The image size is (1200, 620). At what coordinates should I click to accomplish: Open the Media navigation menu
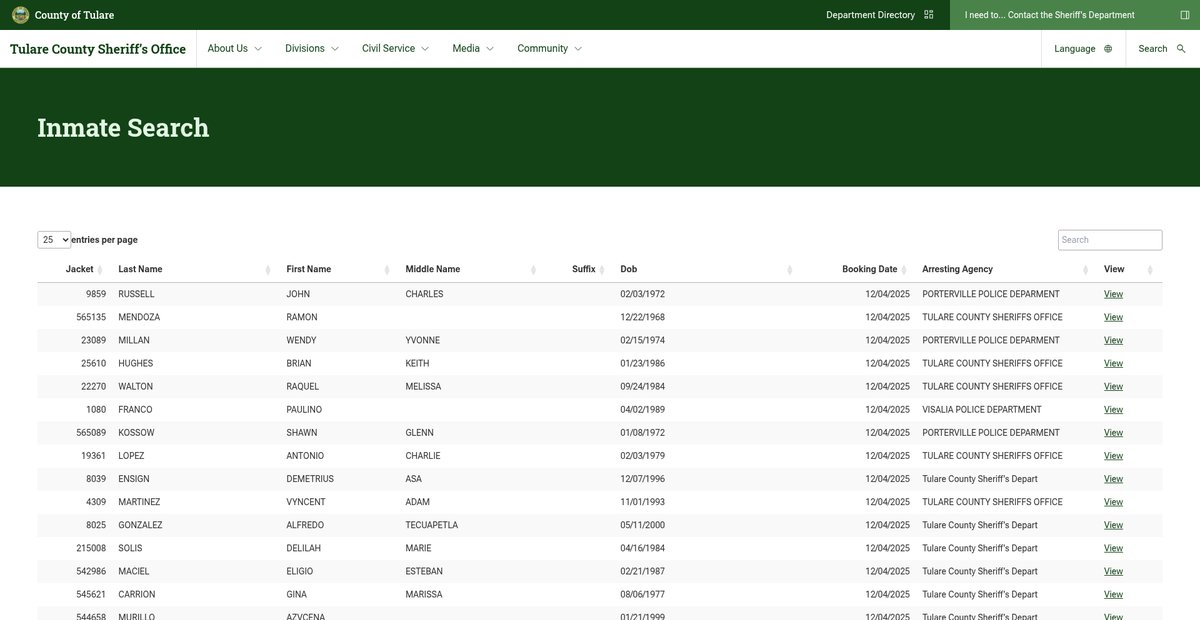tap(472, 49)
